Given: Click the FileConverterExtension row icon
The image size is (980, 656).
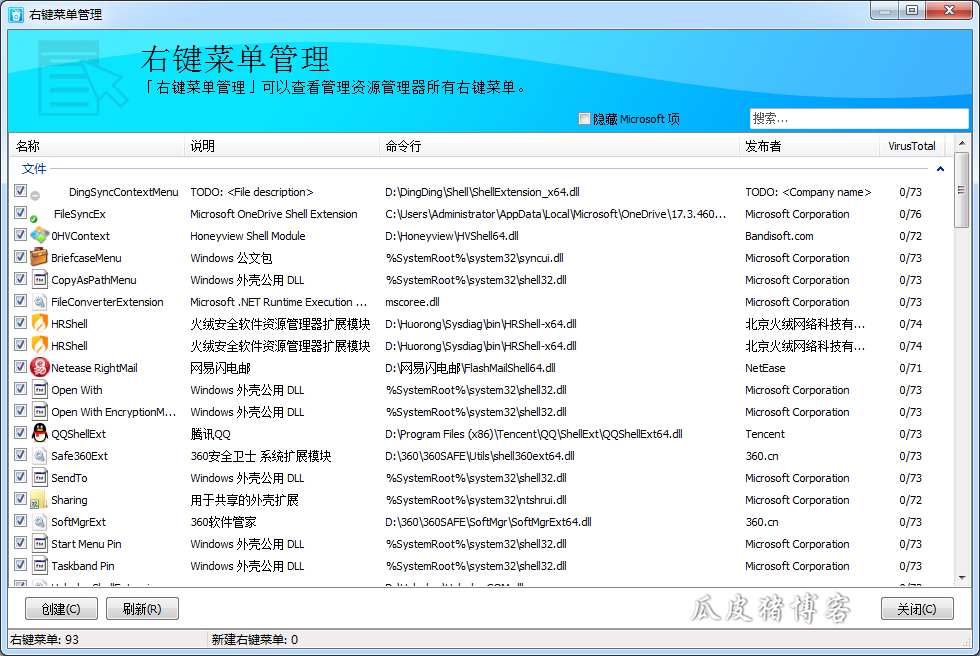Looking at the screenshot, I should coord(40,302).
